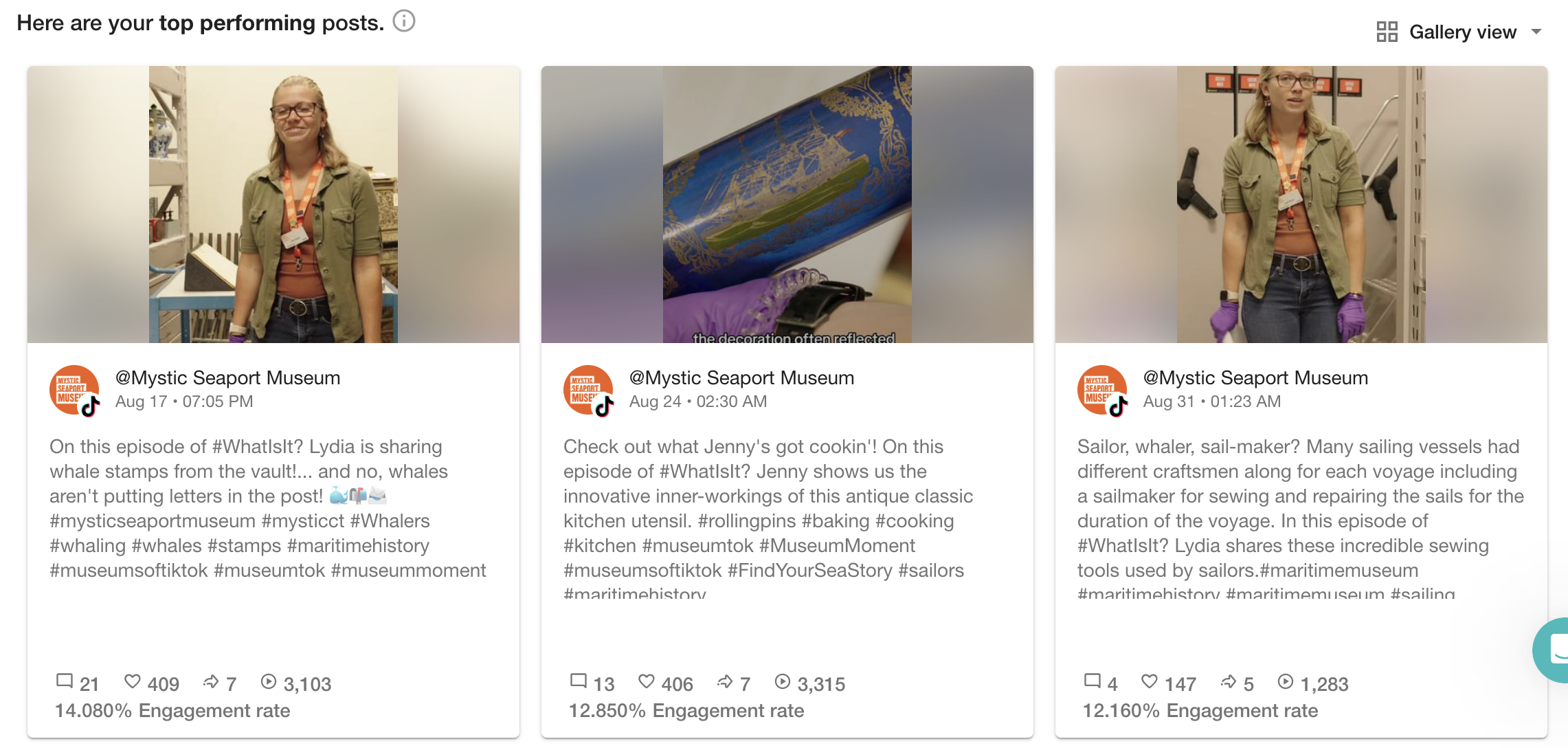This screenshot has height=748, width=1568.
Task: Open the Aug 24 rolling pin post thumbnail
Action: 787,204
